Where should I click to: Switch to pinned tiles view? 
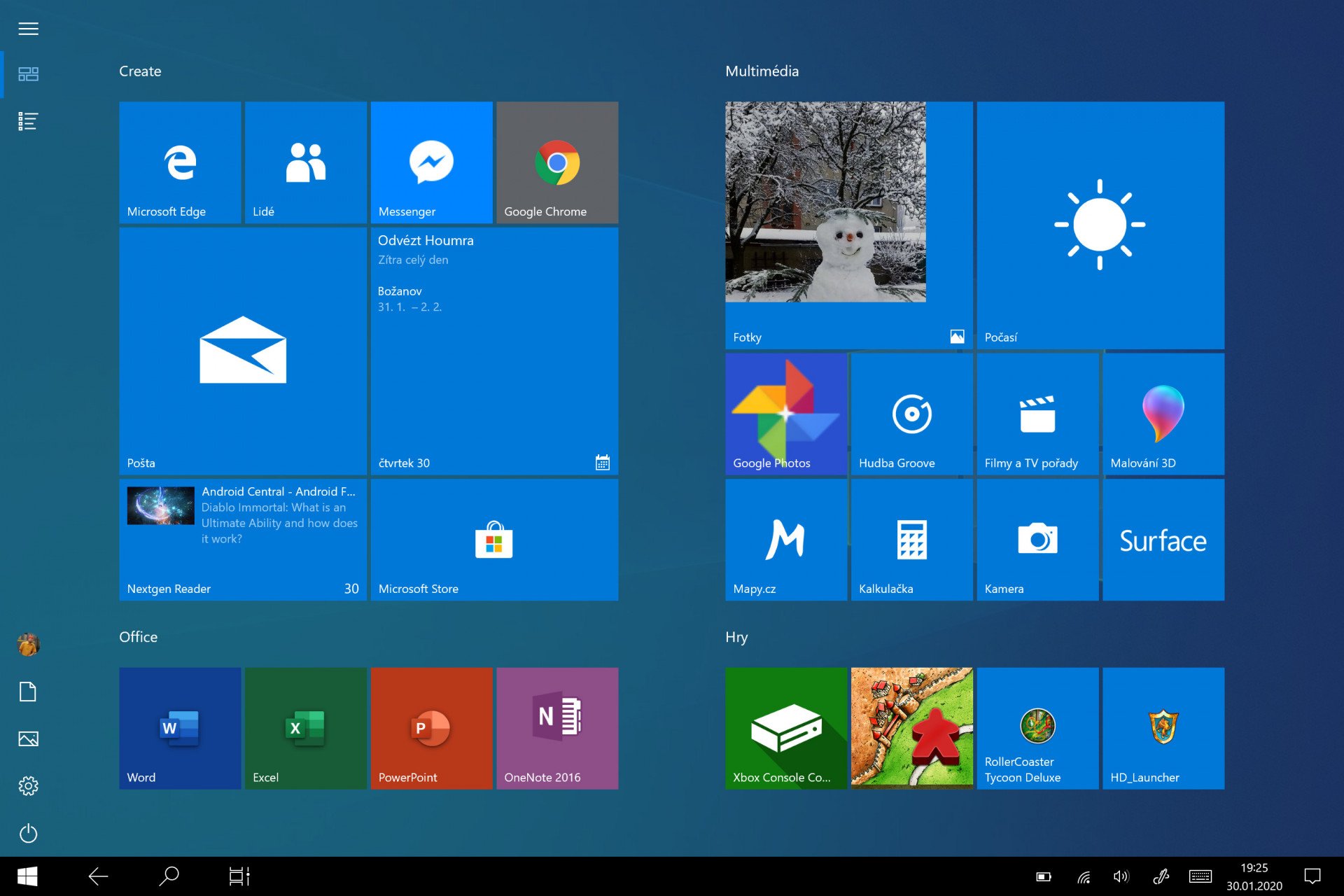coord(28,74)
